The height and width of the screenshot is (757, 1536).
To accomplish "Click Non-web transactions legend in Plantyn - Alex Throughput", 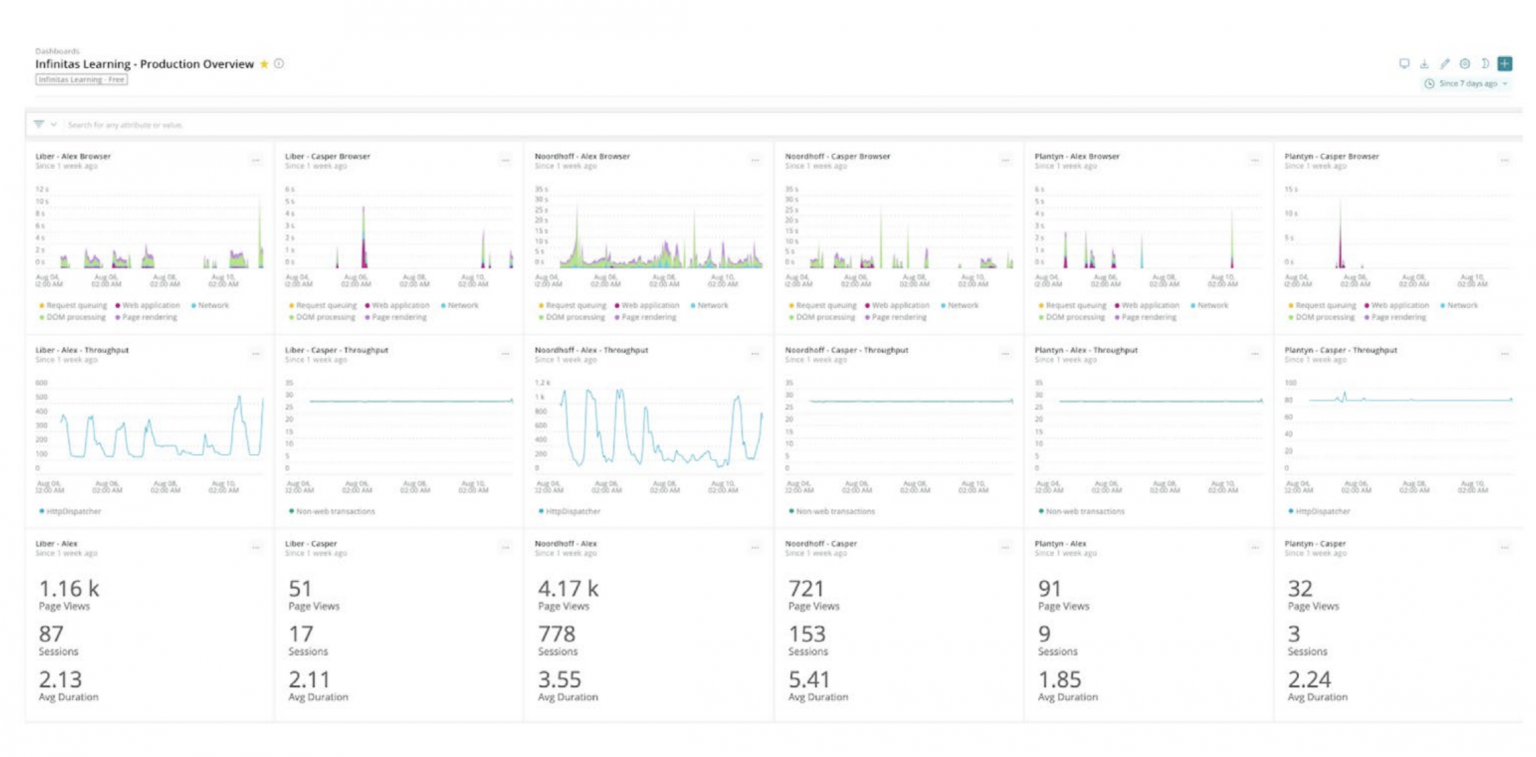I will (x=1081, y=511).
